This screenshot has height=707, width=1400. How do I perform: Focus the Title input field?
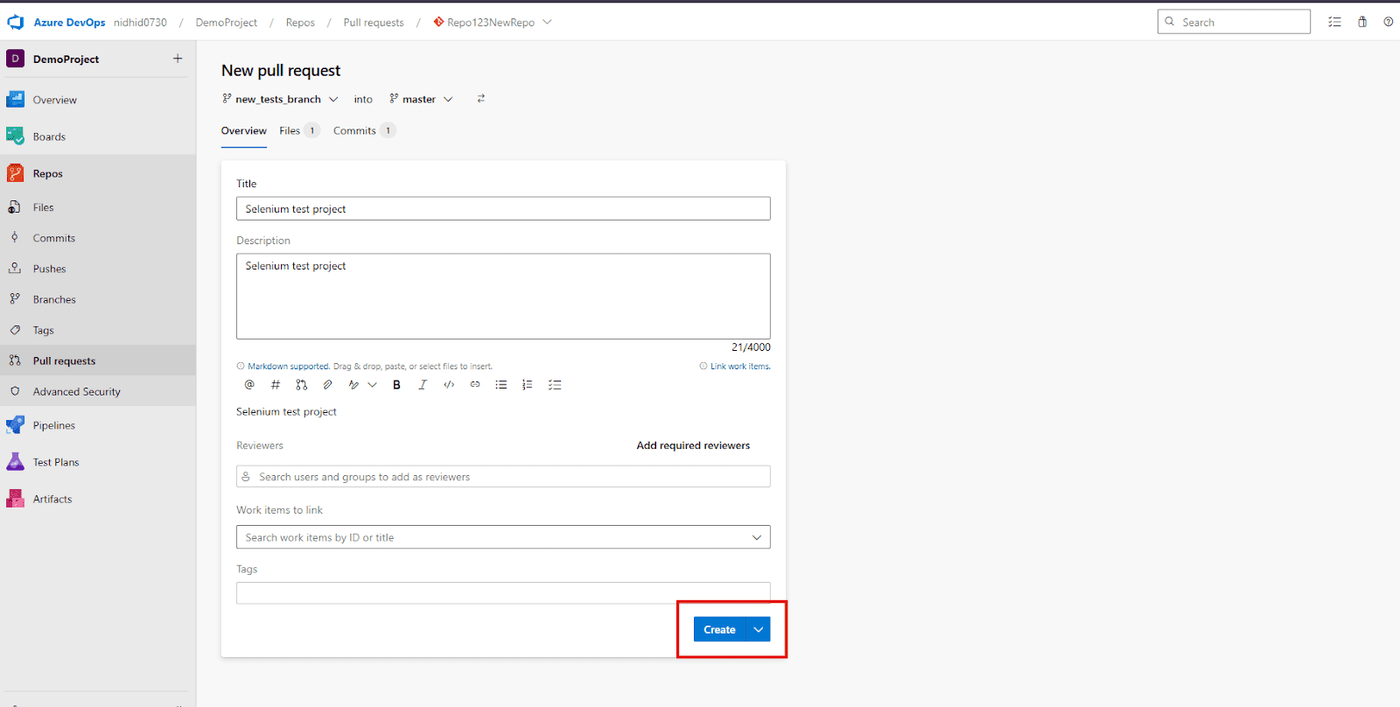503,208
